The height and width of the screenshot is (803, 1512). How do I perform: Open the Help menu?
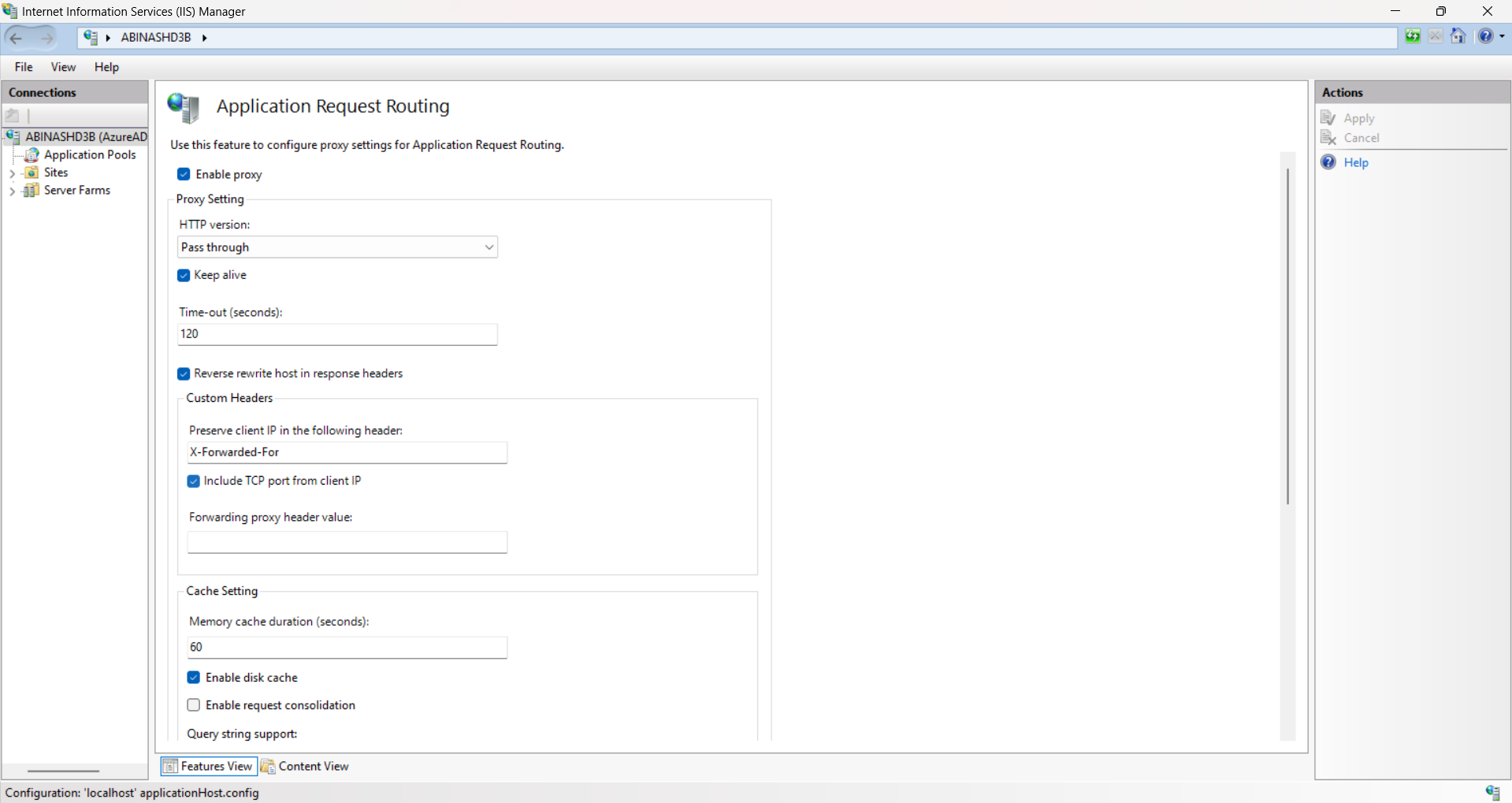tap(106, 67)
